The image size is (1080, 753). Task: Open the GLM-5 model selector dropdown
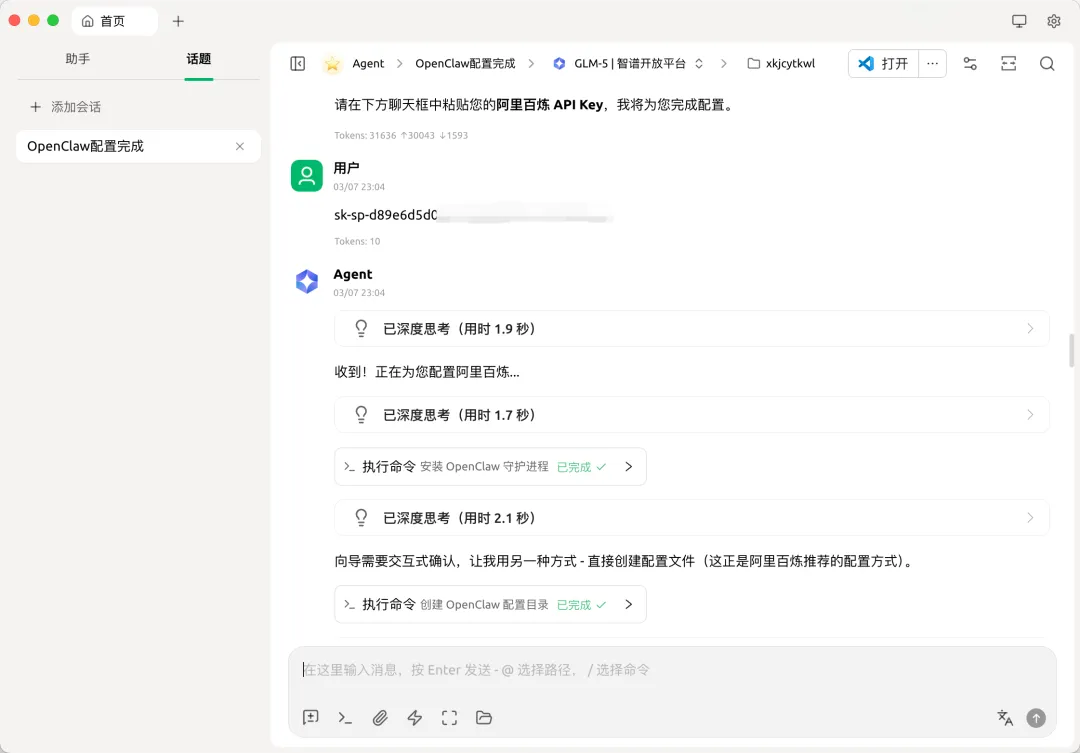pos(628,63)
